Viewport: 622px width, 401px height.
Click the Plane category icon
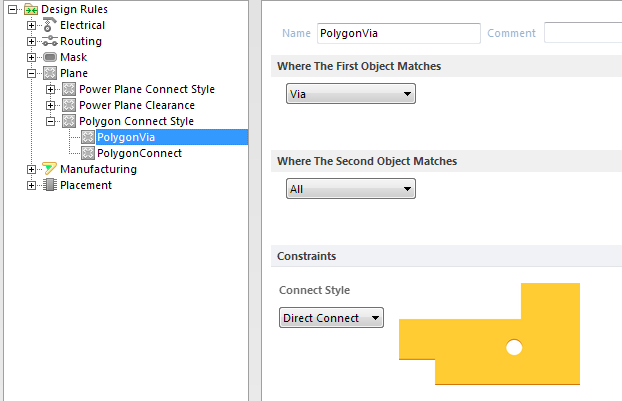pos(50,73)
